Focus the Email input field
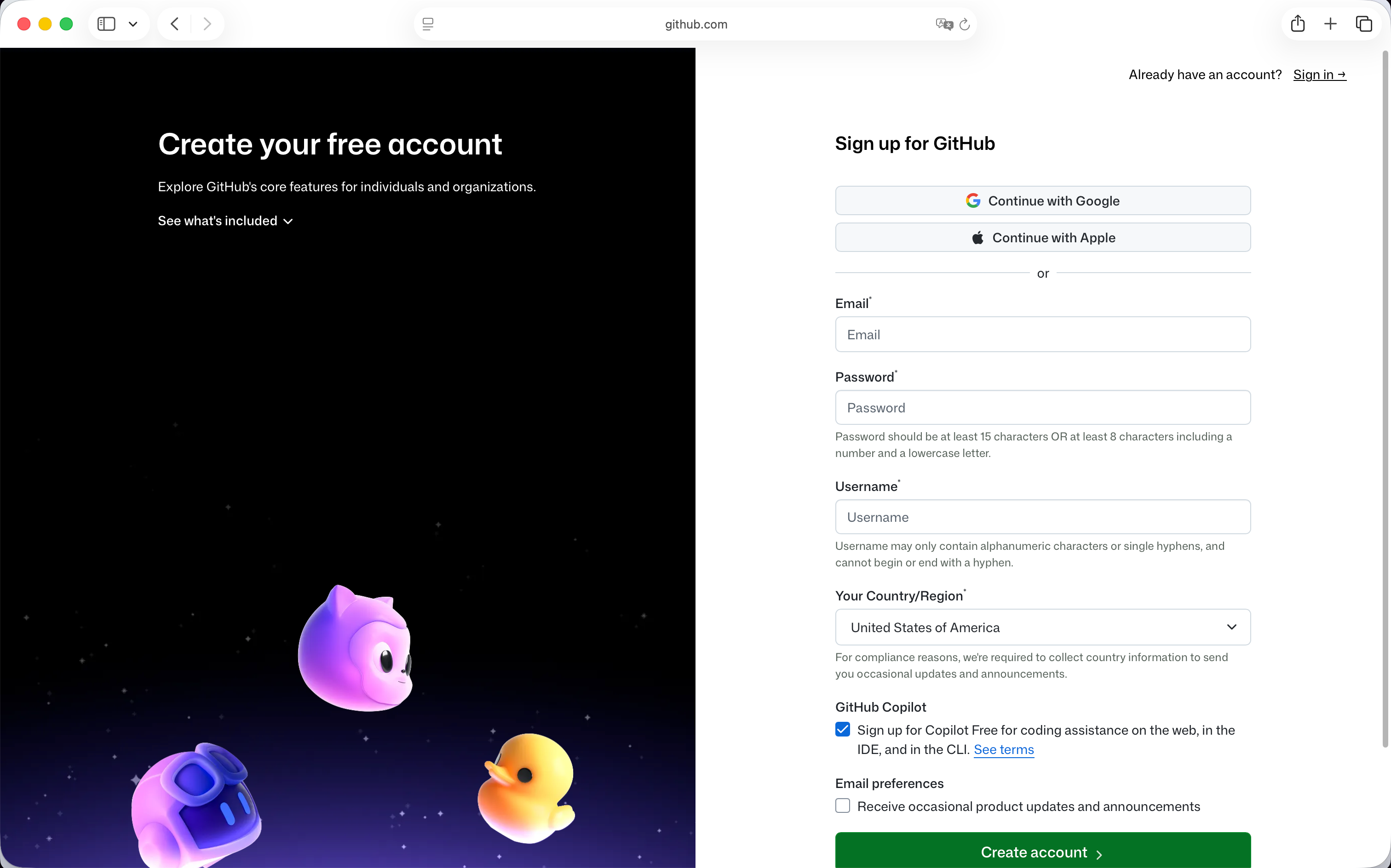The image size is (1391, 868). [1043, 334]
